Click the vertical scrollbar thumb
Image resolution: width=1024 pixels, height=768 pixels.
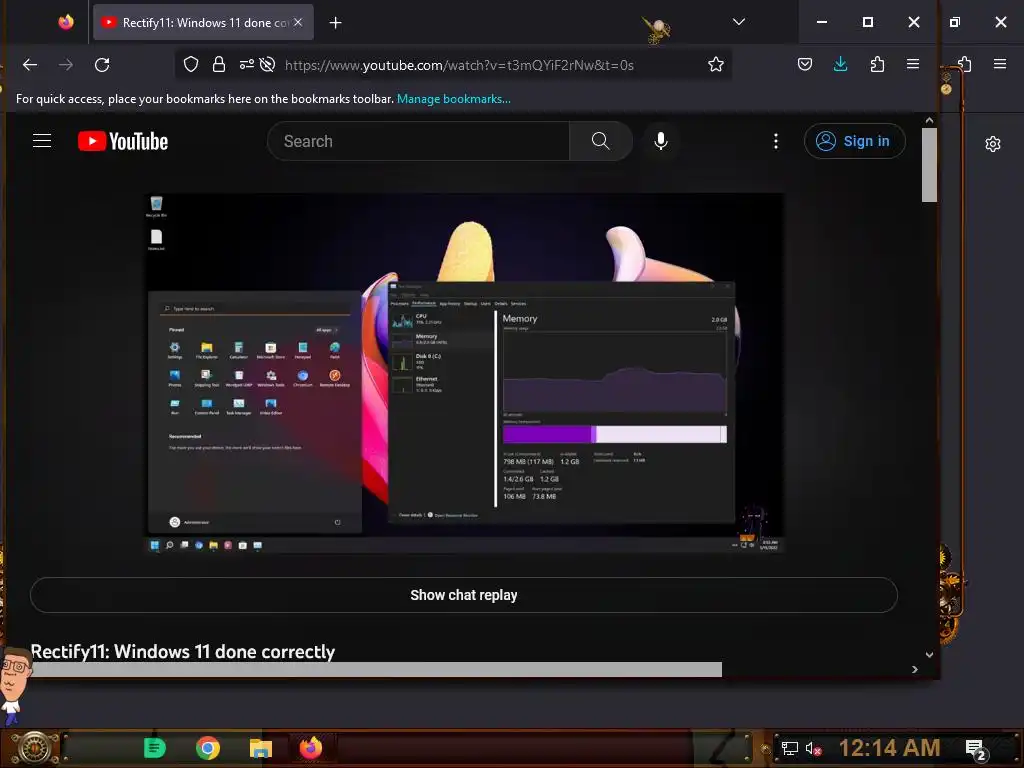click(x=929, y=165)
